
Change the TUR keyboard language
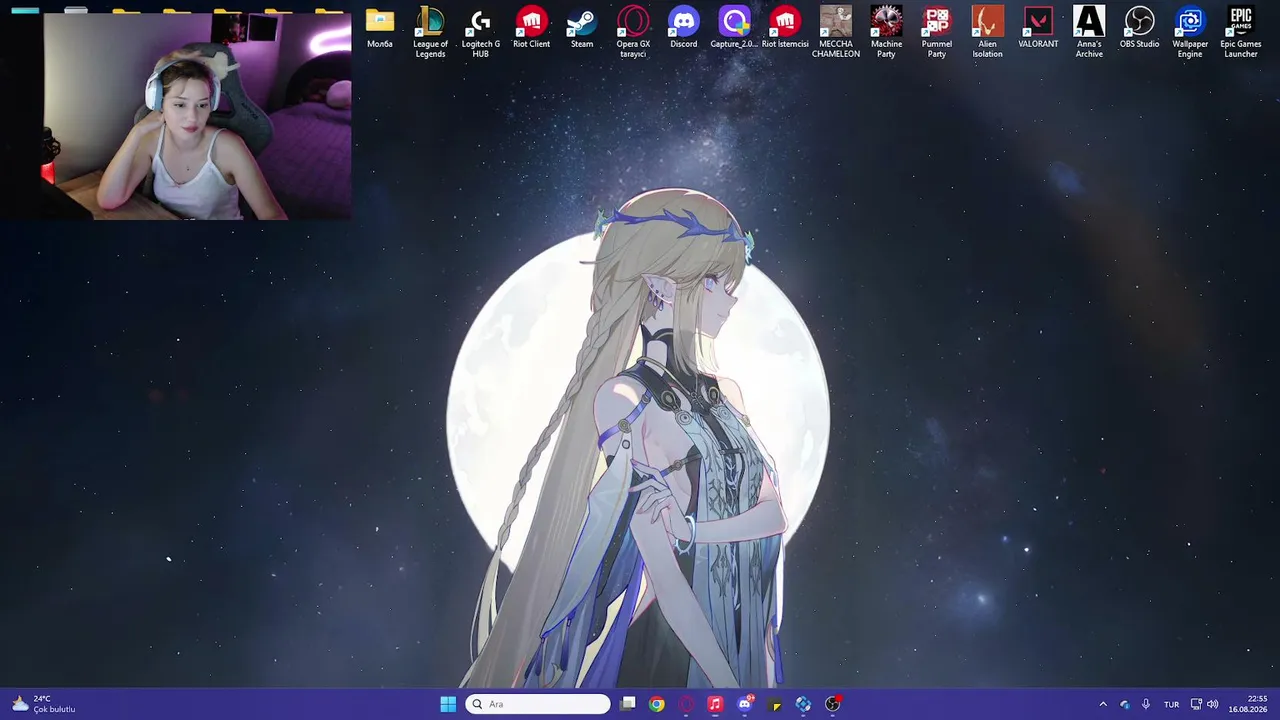[x=1171, y=704]
